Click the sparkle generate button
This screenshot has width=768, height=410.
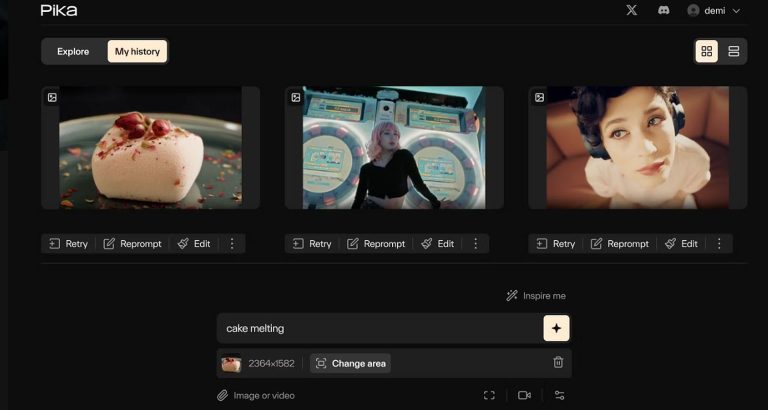557,328
